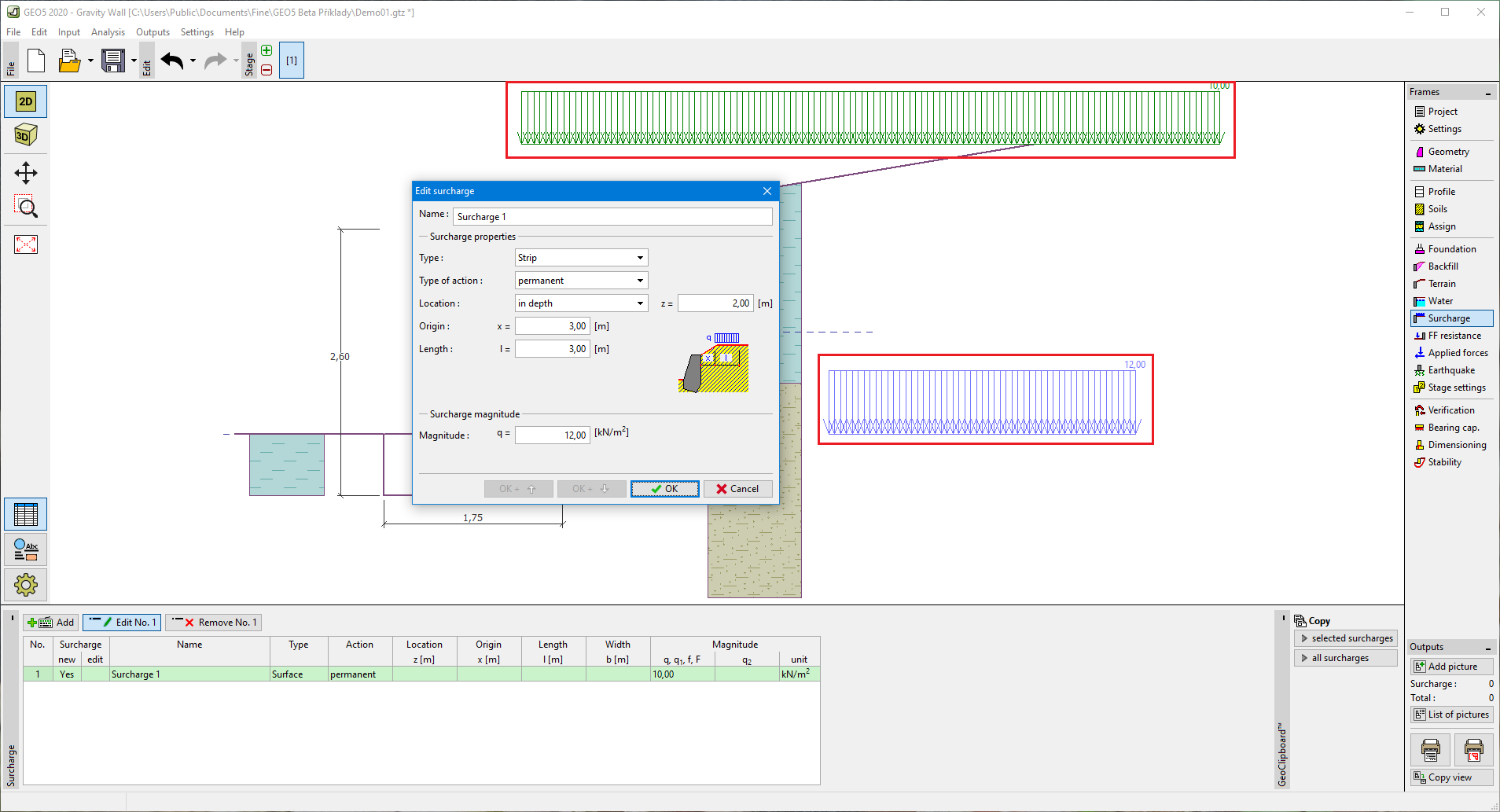The width and height of the screenshot is (1500, 812).
Task: Open the FF resistance frame
Action: pyautogui.click(x=1454, y=336)
